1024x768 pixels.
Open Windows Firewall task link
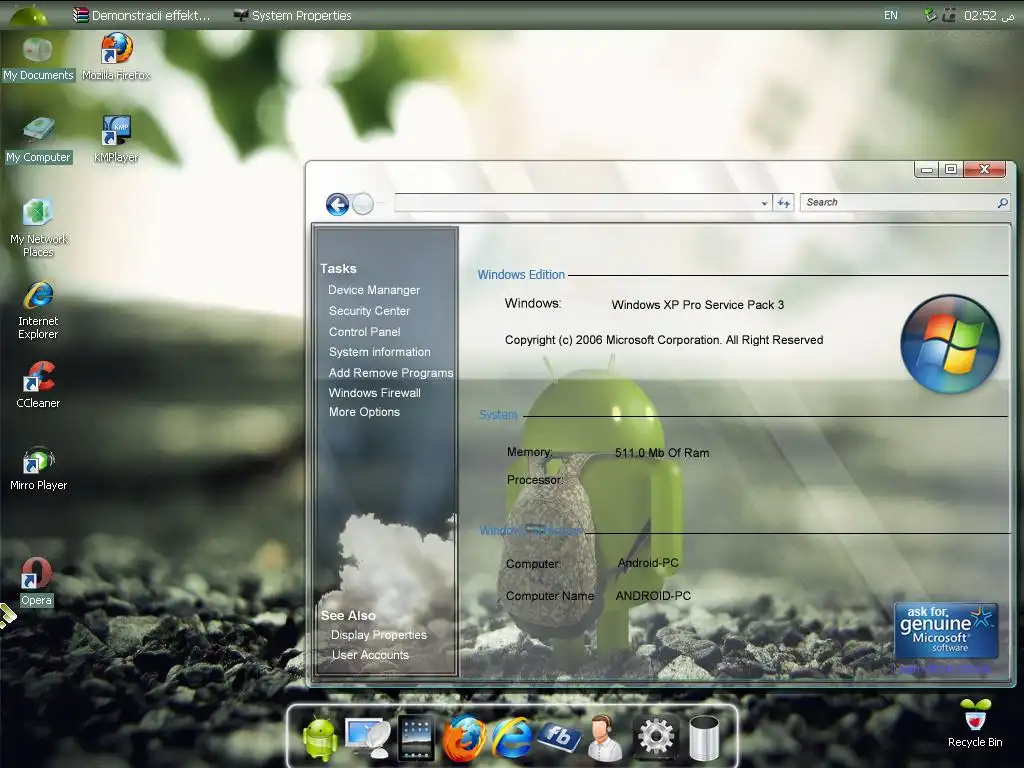374,392
